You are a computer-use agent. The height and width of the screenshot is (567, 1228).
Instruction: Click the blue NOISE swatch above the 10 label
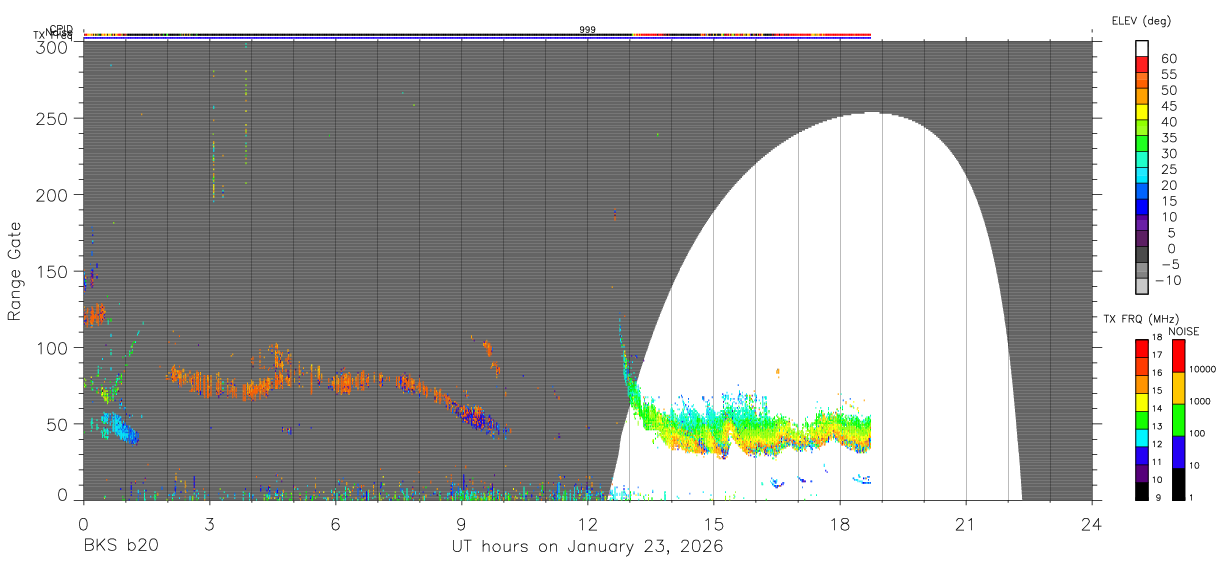click(x=1178, y=451)
